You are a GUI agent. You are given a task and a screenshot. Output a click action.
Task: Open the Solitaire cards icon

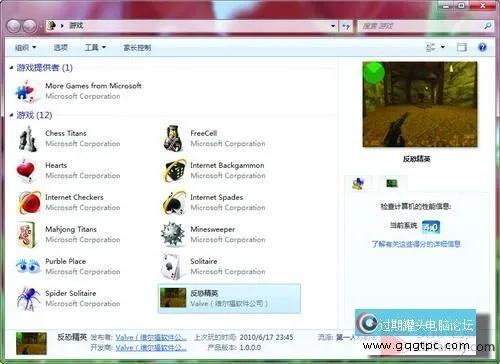pyautogui.click(x=171, y=266)
